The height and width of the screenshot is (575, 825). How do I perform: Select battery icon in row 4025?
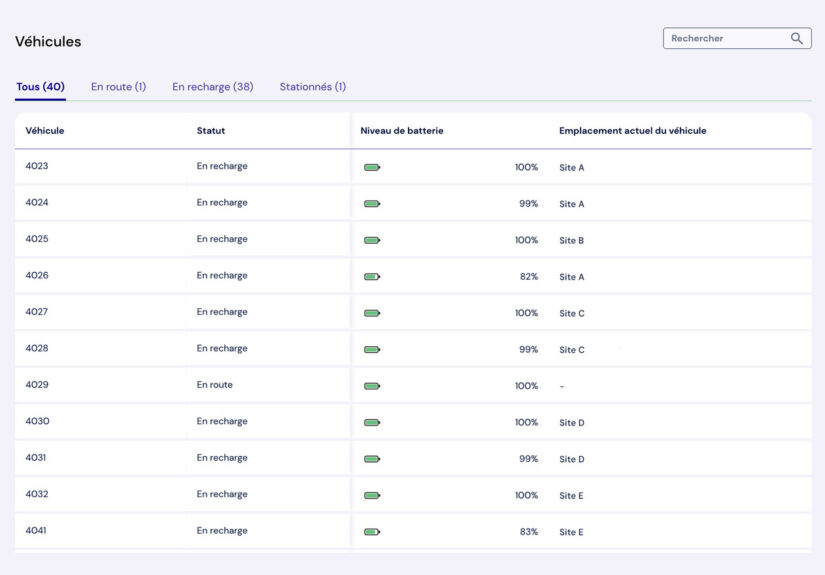click(x=372, y=241)
